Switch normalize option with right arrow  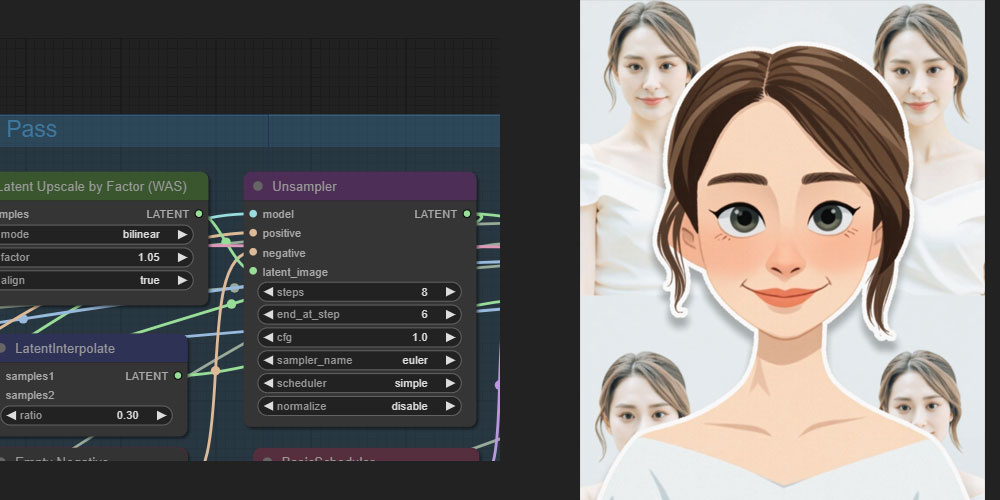point(450,406)
